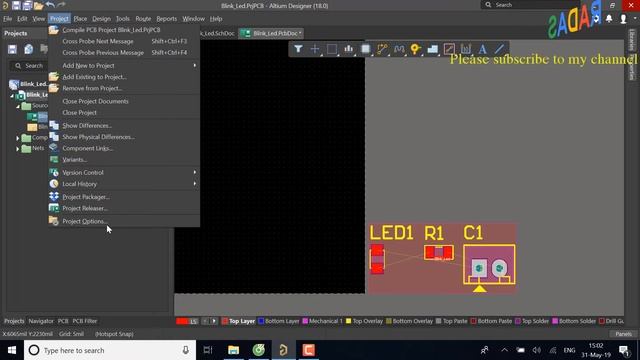The width and height of the screenshot is (640, 360).
Task: Click Close Project Documents entry
Action: [x=124, y=101]
